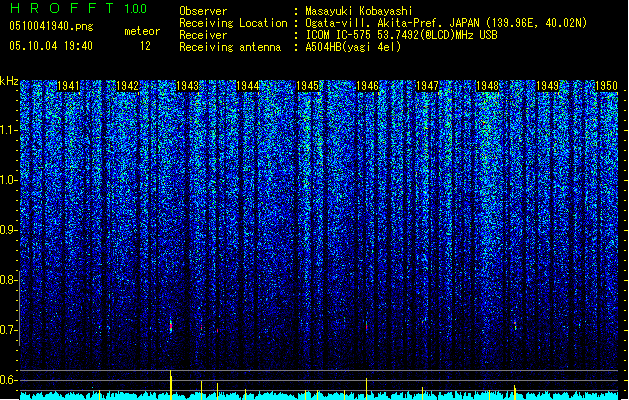Click the observer name Masayuki Kobayashi
Screen dimensions: 629x400
(359, 11)
